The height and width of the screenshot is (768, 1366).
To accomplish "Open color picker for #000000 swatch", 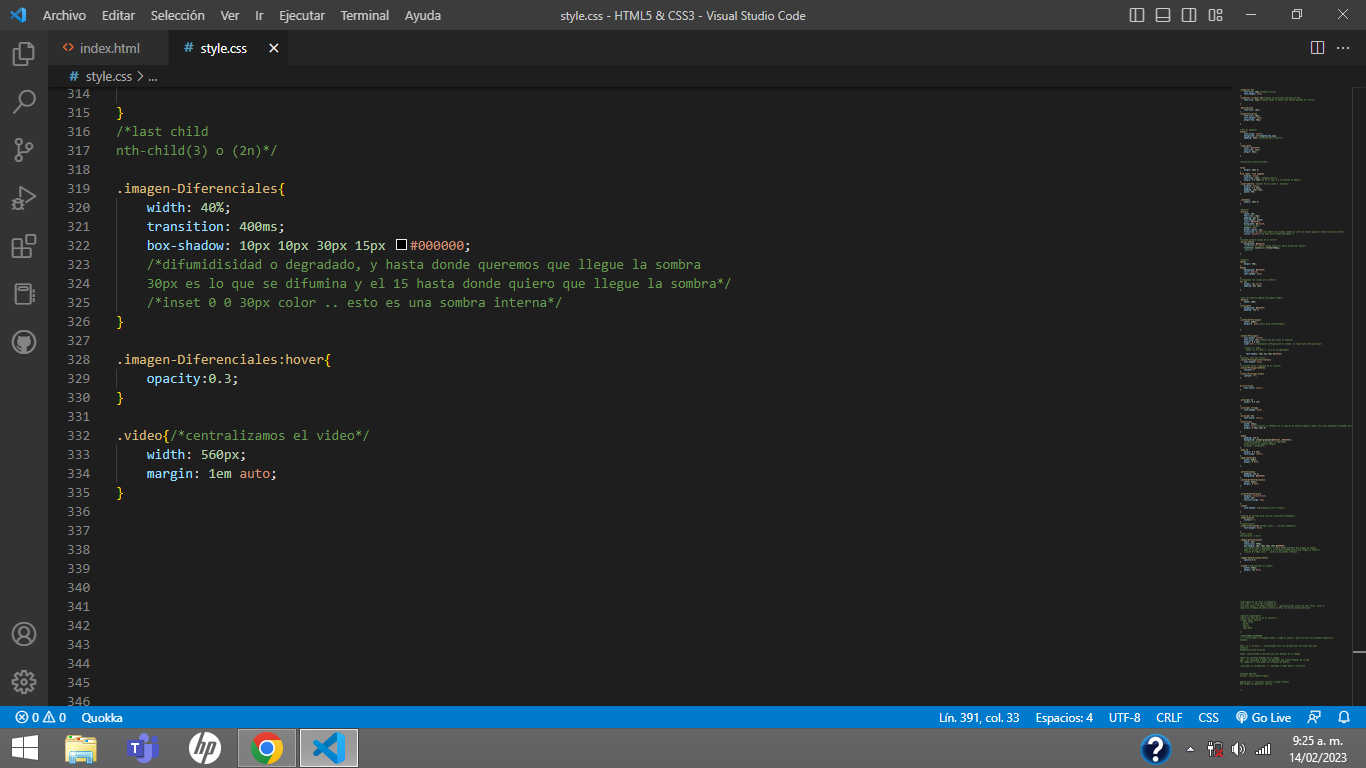I will 401,245.
